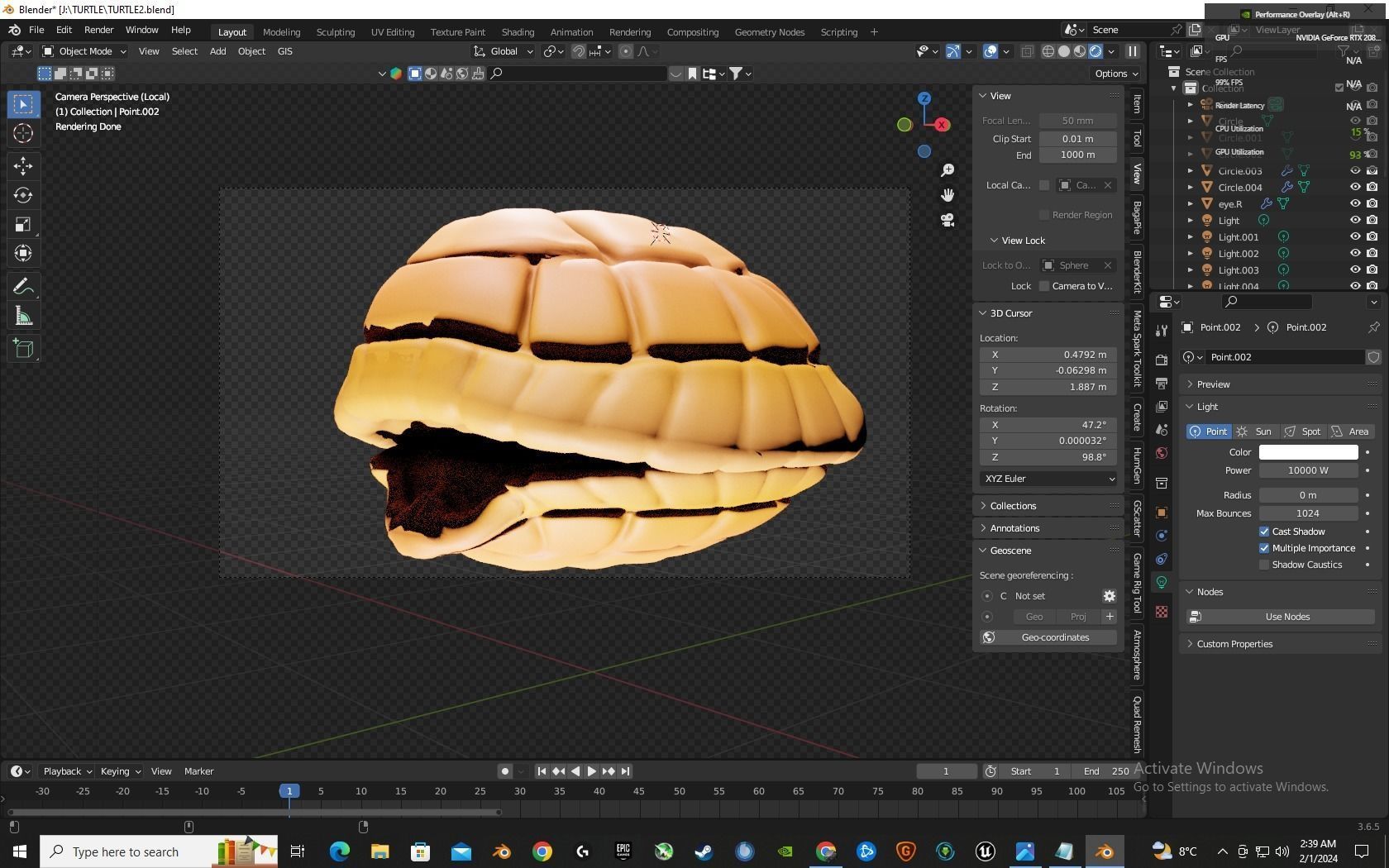The image size is (1389, 868).
Task: Enable the Local Camera checkbox
Action: tap(1044, 185)
